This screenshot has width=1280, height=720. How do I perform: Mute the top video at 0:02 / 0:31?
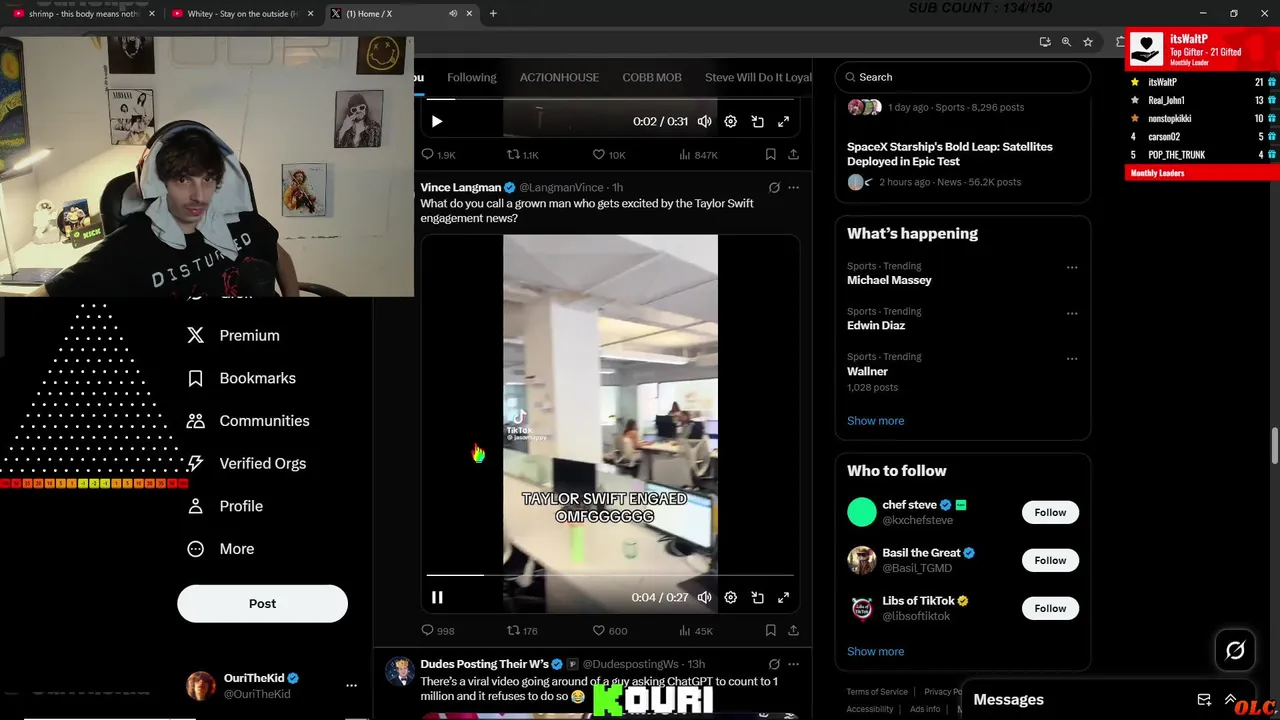coord(705,121)
